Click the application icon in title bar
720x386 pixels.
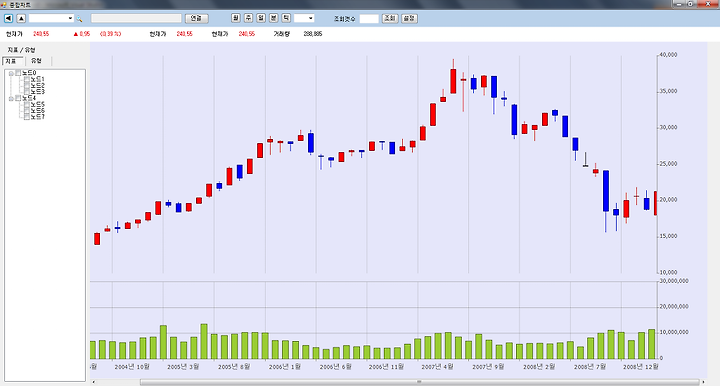[4, 5]
